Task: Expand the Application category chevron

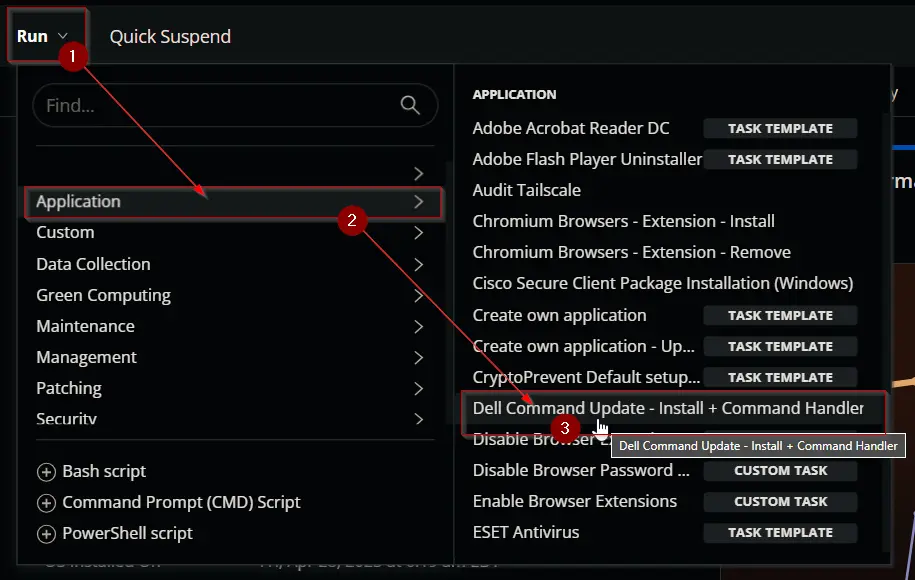Action: [418, 202]
